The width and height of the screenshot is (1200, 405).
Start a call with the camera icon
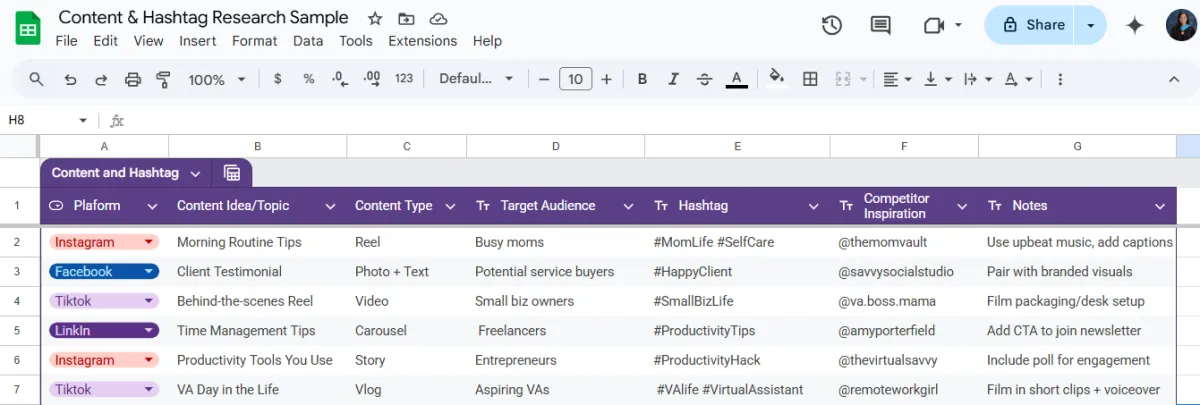coord(934,25)
